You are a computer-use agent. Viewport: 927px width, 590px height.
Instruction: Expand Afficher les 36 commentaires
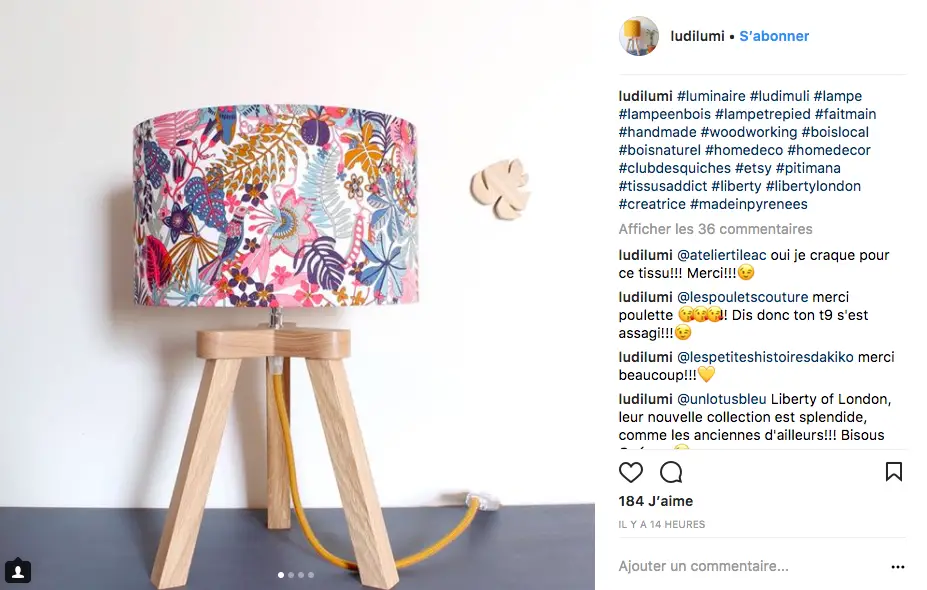pyautogui.click(x=715, y=229)
